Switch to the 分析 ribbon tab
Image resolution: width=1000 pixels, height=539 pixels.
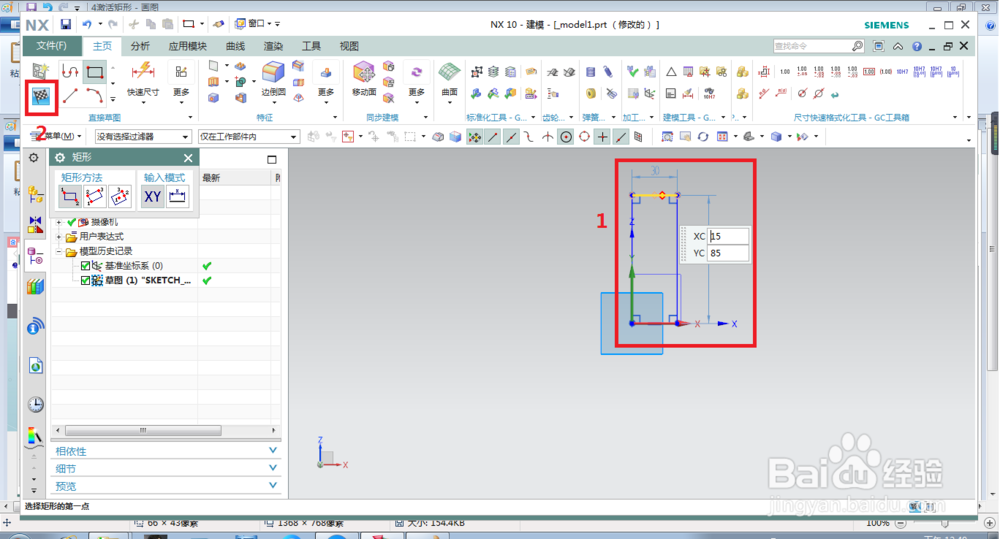point(140,46)
